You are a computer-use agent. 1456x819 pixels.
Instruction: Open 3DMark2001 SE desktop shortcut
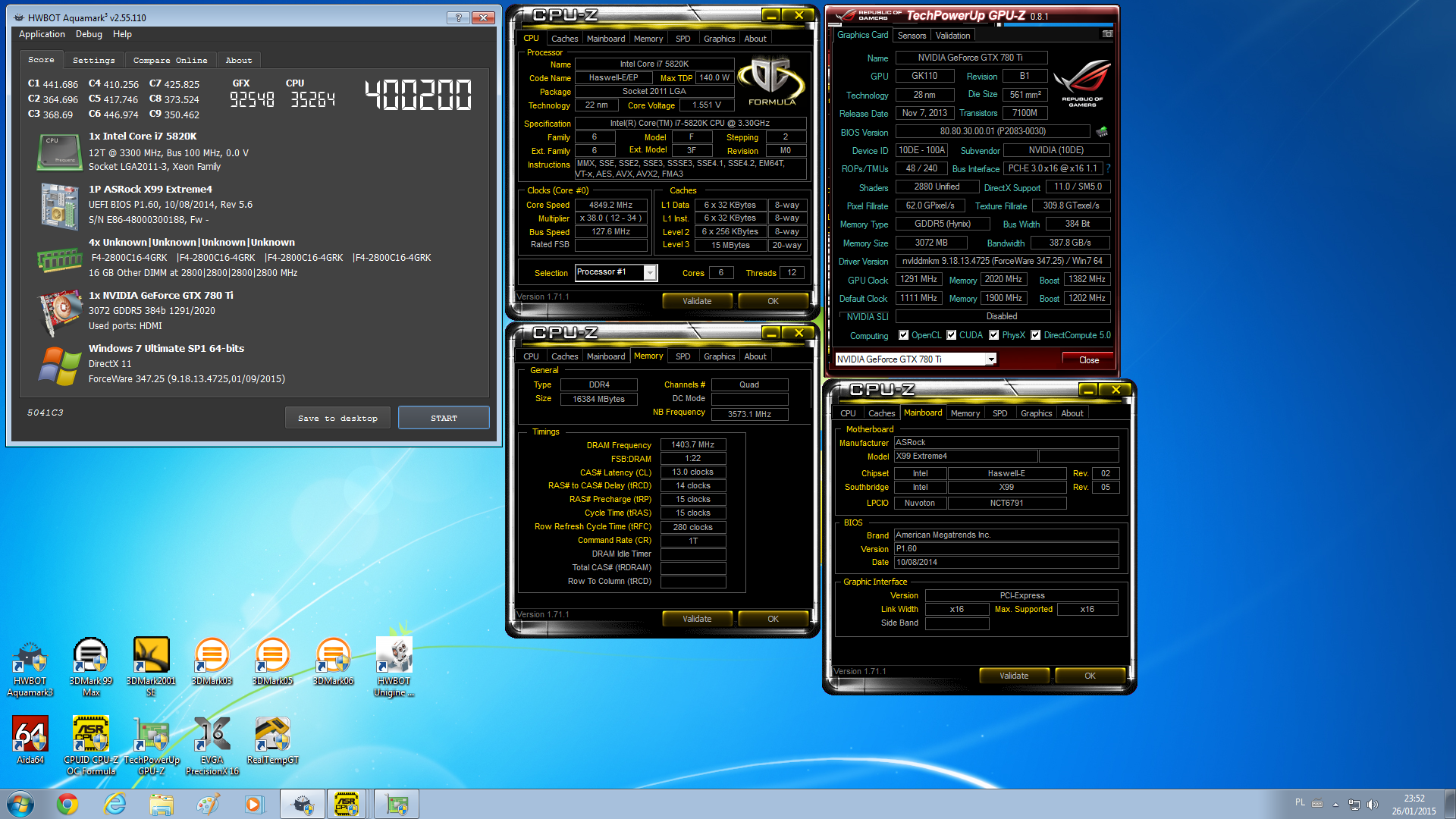coord(151,667)
